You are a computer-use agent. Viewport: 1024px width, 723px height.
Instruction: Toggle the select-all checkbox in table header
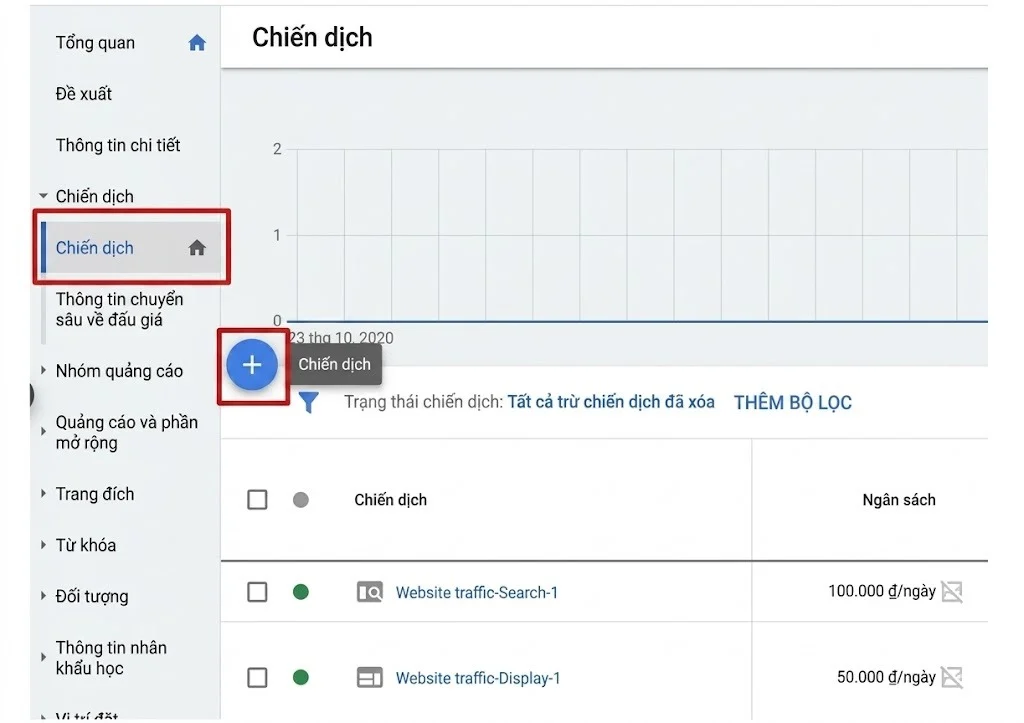pos(257,500)
